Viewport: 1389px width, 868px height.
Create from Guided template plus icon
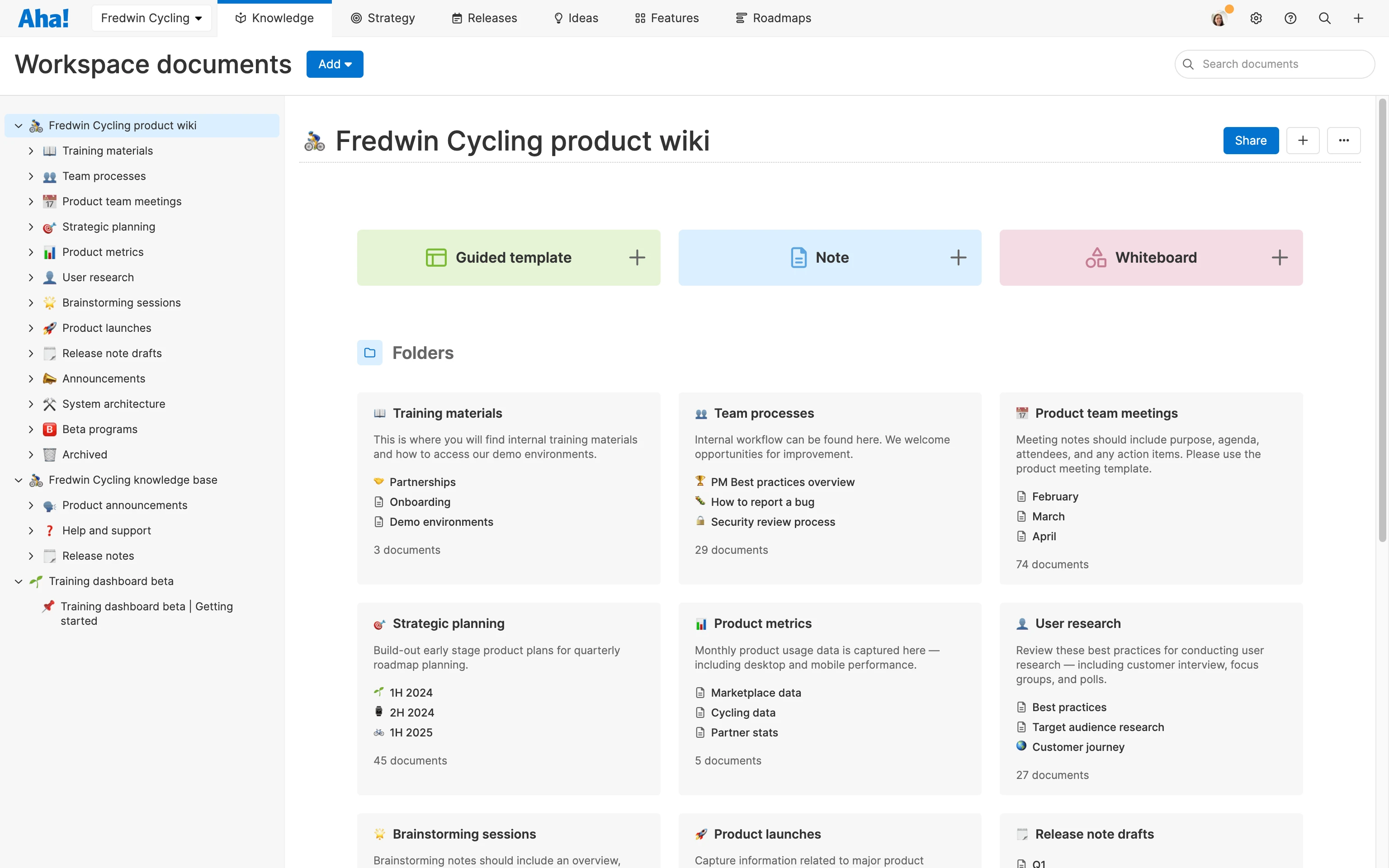click(x=637, y=257)
